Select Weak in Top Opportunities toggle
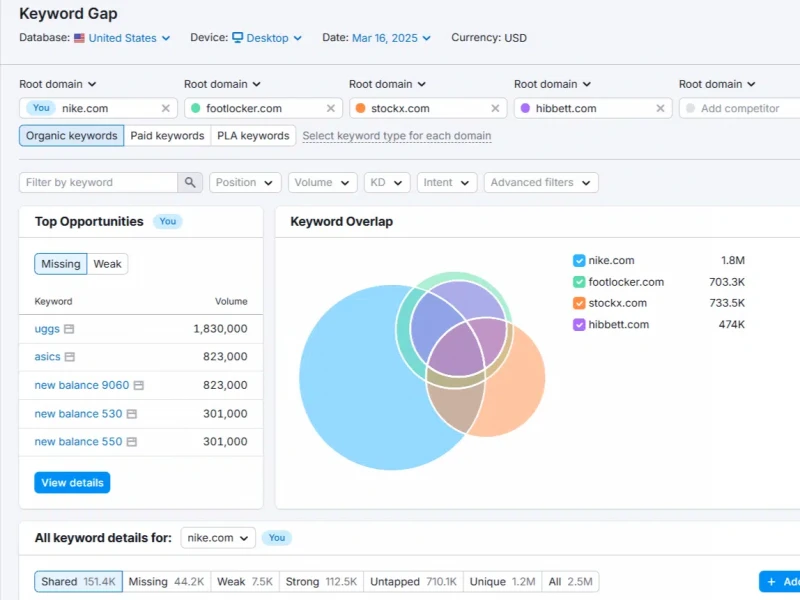The image size is (800, 600). click(x=107, y=264)
